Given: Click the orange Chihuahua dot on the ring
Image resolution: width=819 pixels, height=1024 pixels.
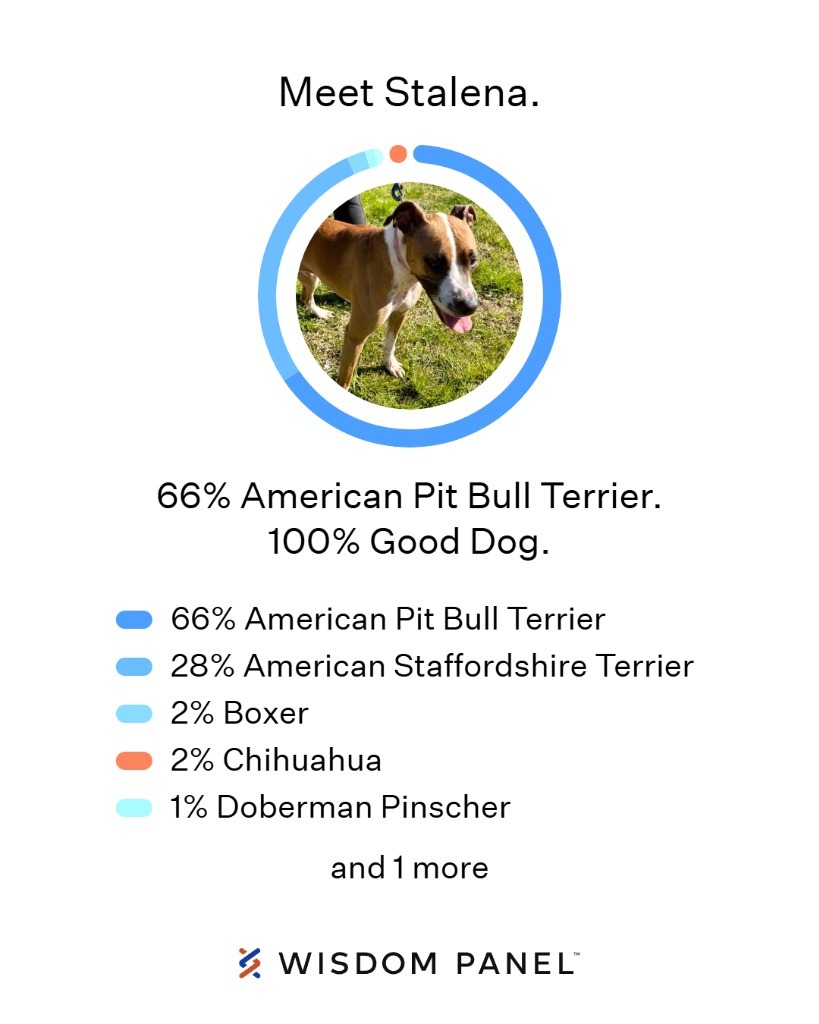Looking at the screenshot, I should (x=398, y=153).
